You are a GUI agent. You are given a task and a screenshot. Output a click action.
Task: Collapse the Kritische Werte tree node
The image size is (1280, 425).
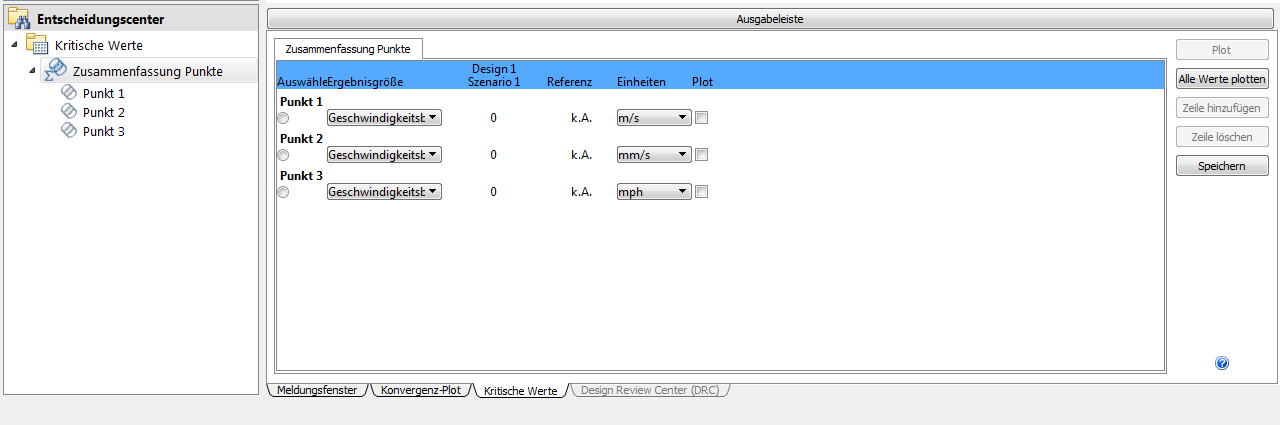pyautogui.click(x=14, y=45)
